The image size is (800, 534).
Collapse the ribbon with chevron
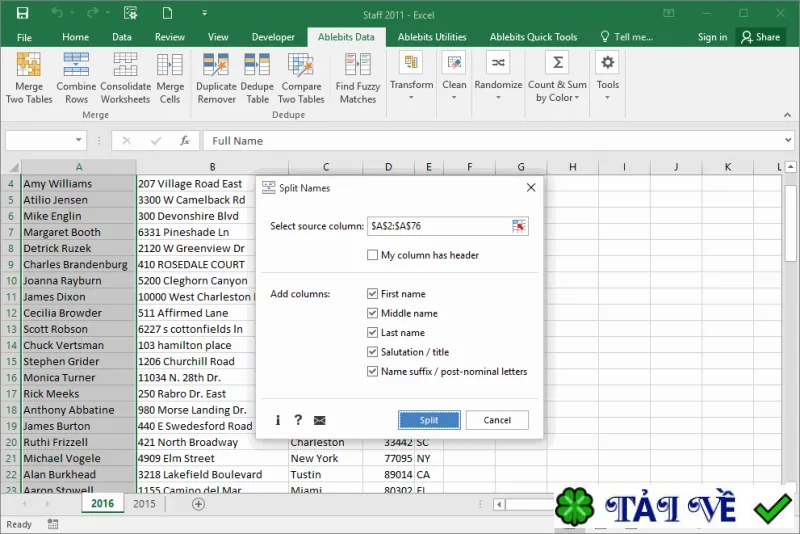(787, 115)
